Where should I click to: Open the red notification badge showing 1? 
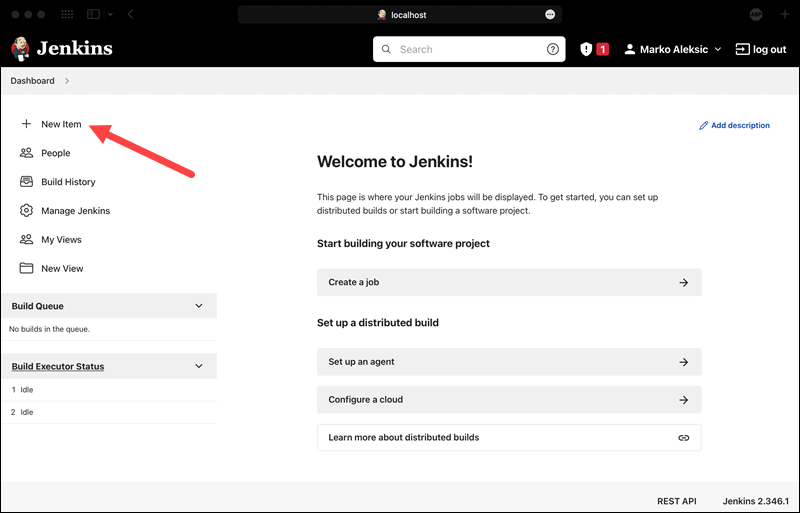point(603,49)
